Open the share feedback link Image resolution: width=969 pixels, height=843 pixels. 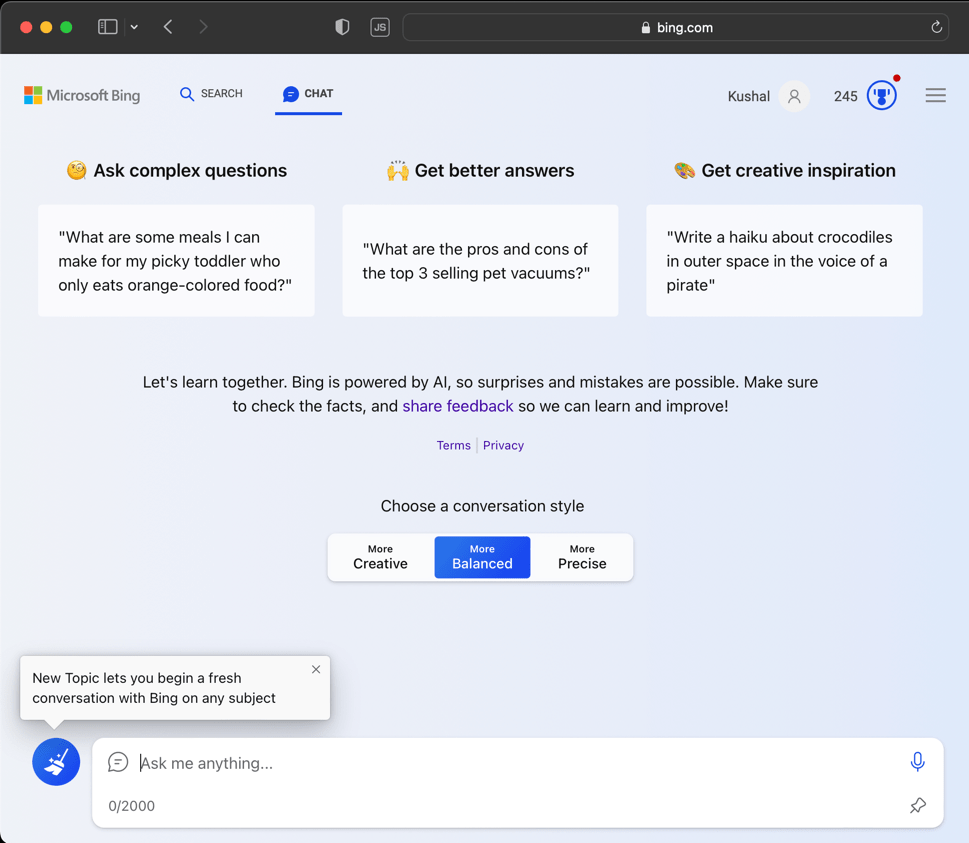click(457, 406)
